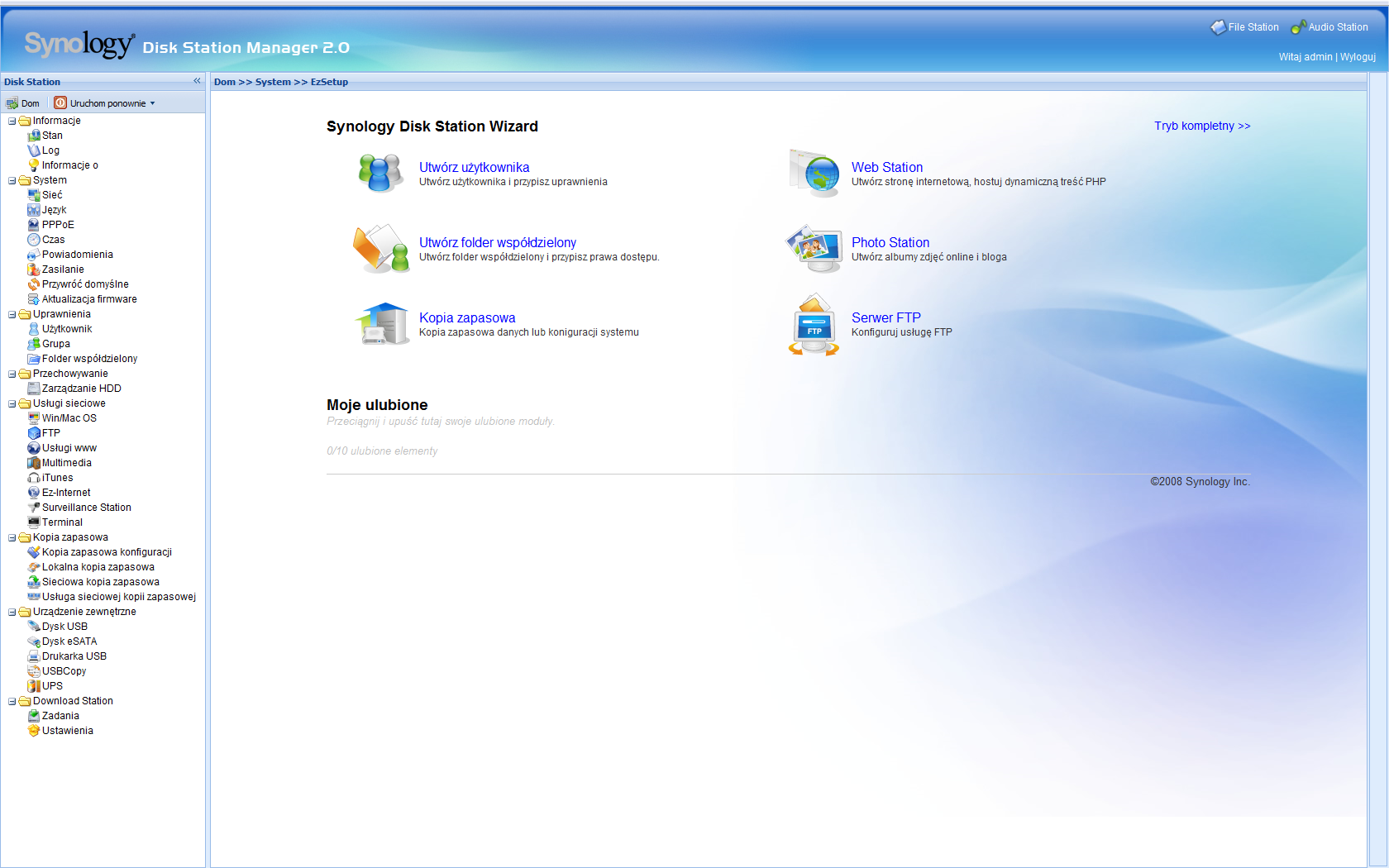Click the Terminal icon
The image size is (1389, 868).
[34, 522]
